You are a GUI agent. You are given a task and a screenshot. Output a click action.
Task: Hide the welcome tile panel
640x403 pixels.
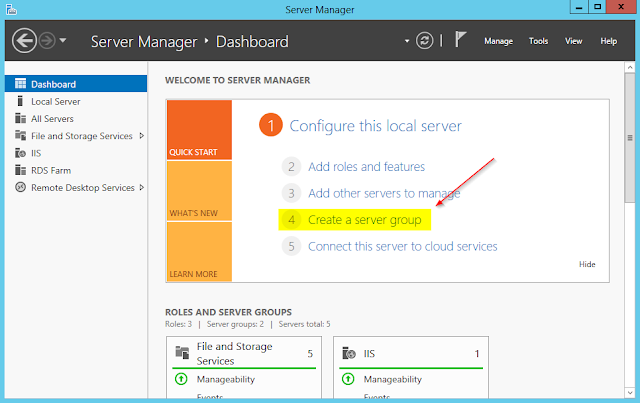coord(587,264)
